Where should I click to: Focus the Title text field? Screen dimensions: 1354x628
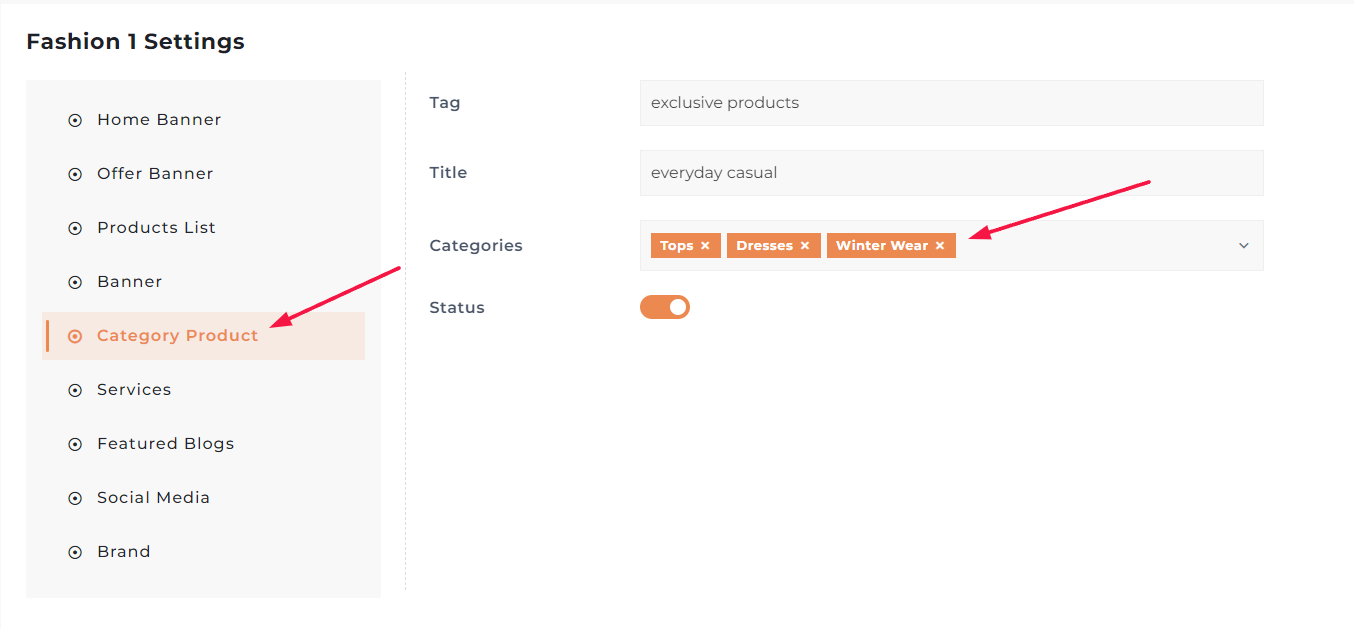(951, 173)
